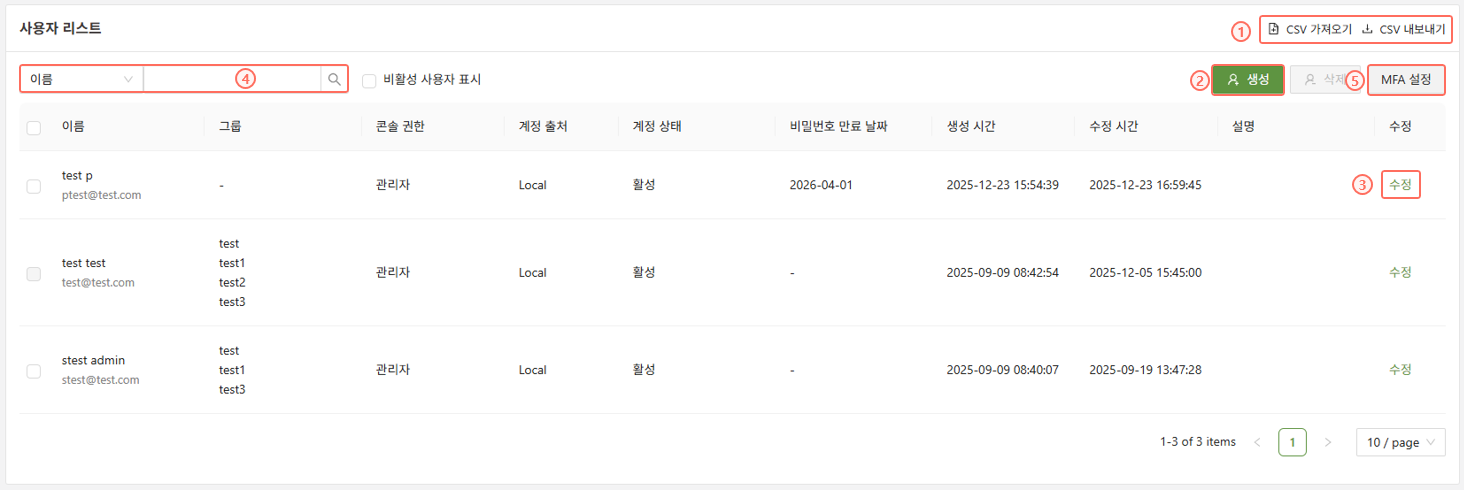The width and height of the screenshot is (1464, 491).
Task: Click the 생성 시간 column header
Action: point(970,127)
